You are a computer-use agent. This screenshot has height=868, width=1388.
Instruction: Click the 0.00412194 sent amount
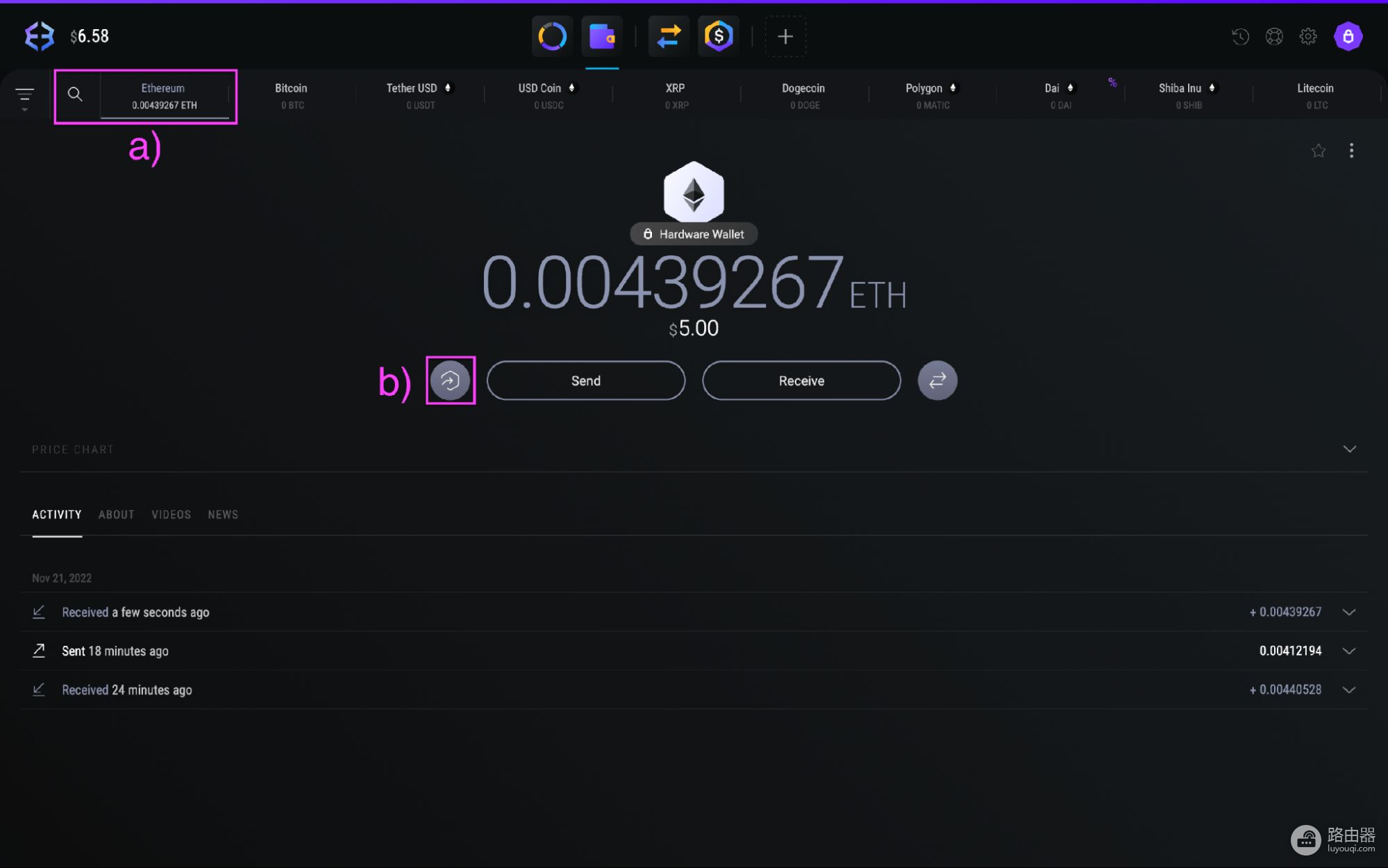coord(1290,651)
